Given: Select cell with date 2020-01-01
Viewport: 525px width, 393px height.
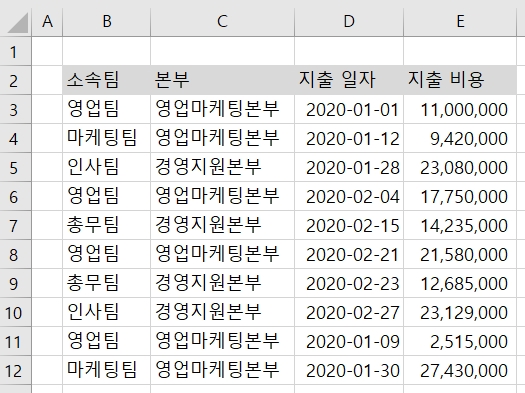Looking at the screenshot, I should point(349,109).
